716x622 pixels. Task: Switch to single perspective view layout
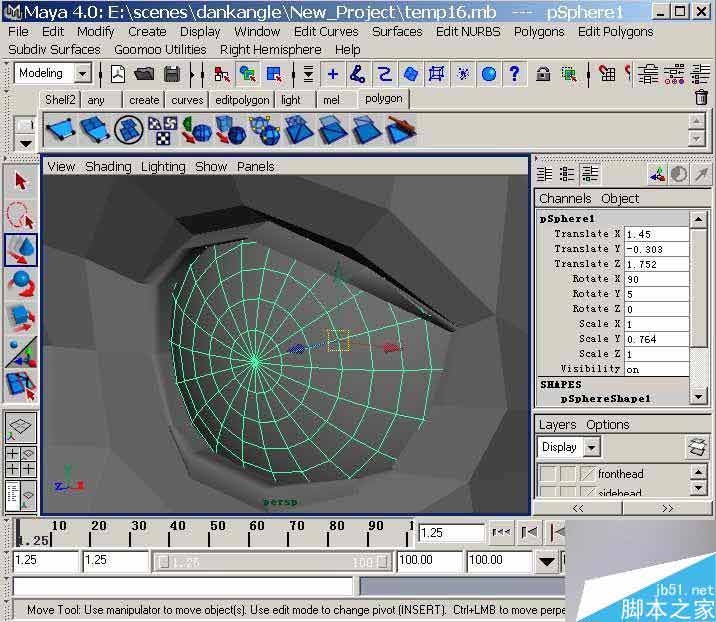[21, 427]
